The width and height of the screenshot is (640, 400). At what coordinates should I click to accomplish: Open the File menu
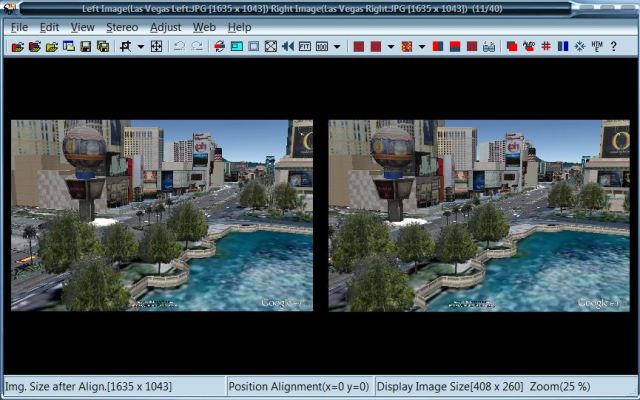(x=19, y=27)
